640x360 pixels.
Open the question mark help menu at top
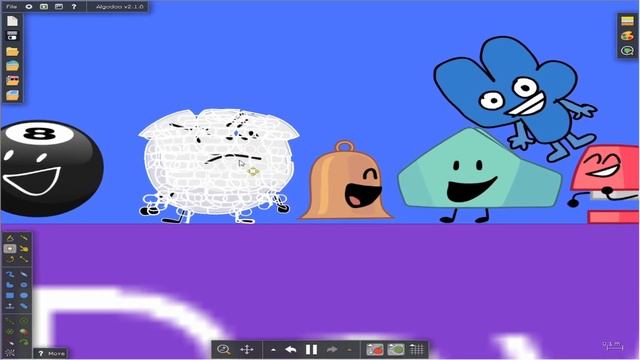[x=74, y=7]
